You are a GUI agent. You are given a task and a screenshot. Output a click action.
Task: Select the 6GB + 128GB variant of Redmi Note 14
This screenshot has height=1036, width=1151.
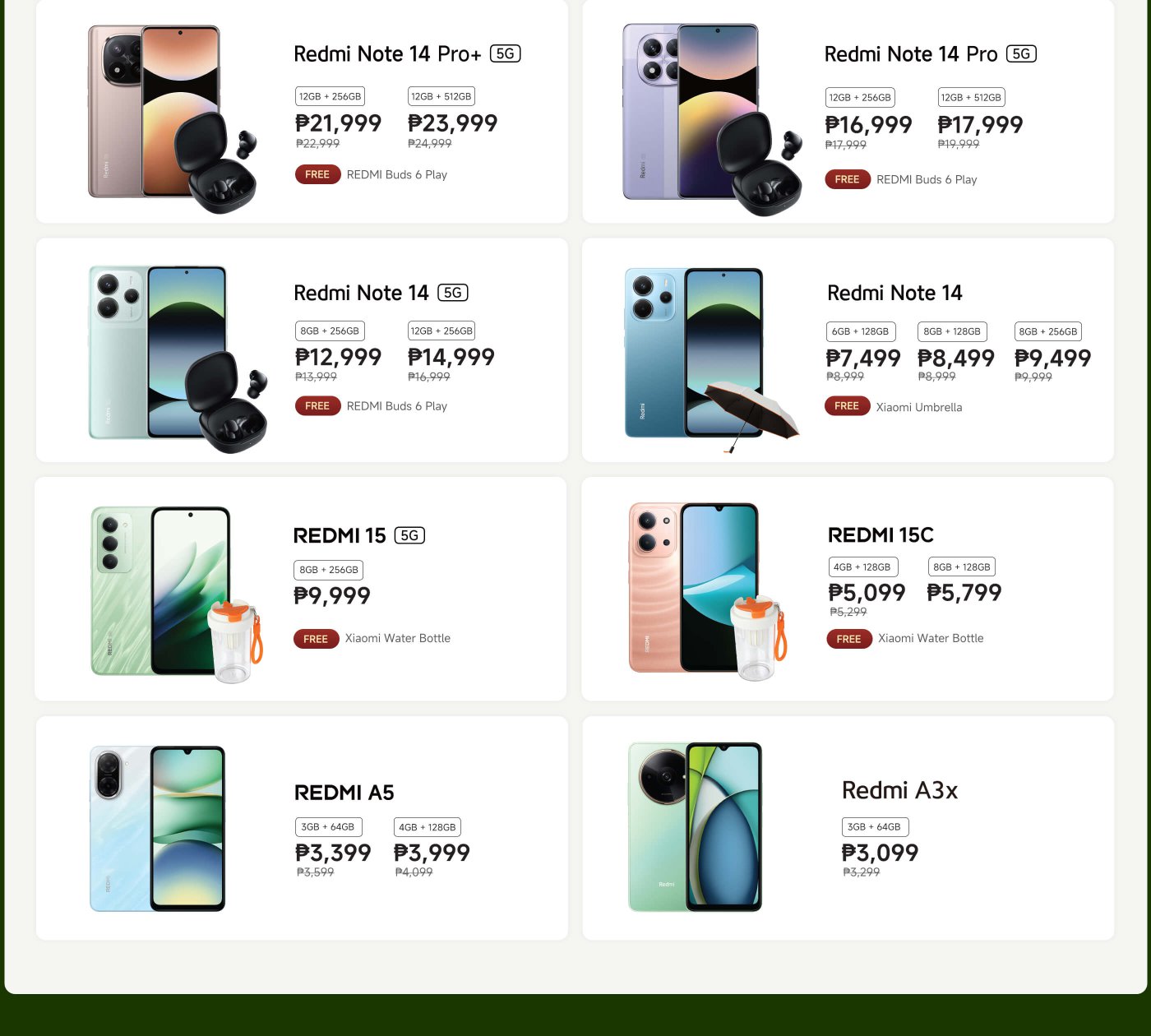point(861,331)
